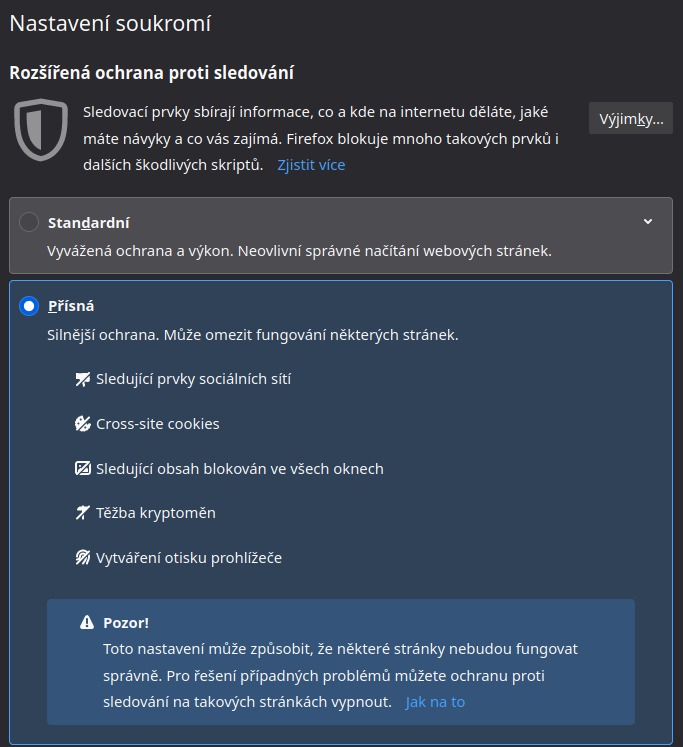Screen dimensions: 683x747
Task: Select the Standardní radio button
Action: 29,222
